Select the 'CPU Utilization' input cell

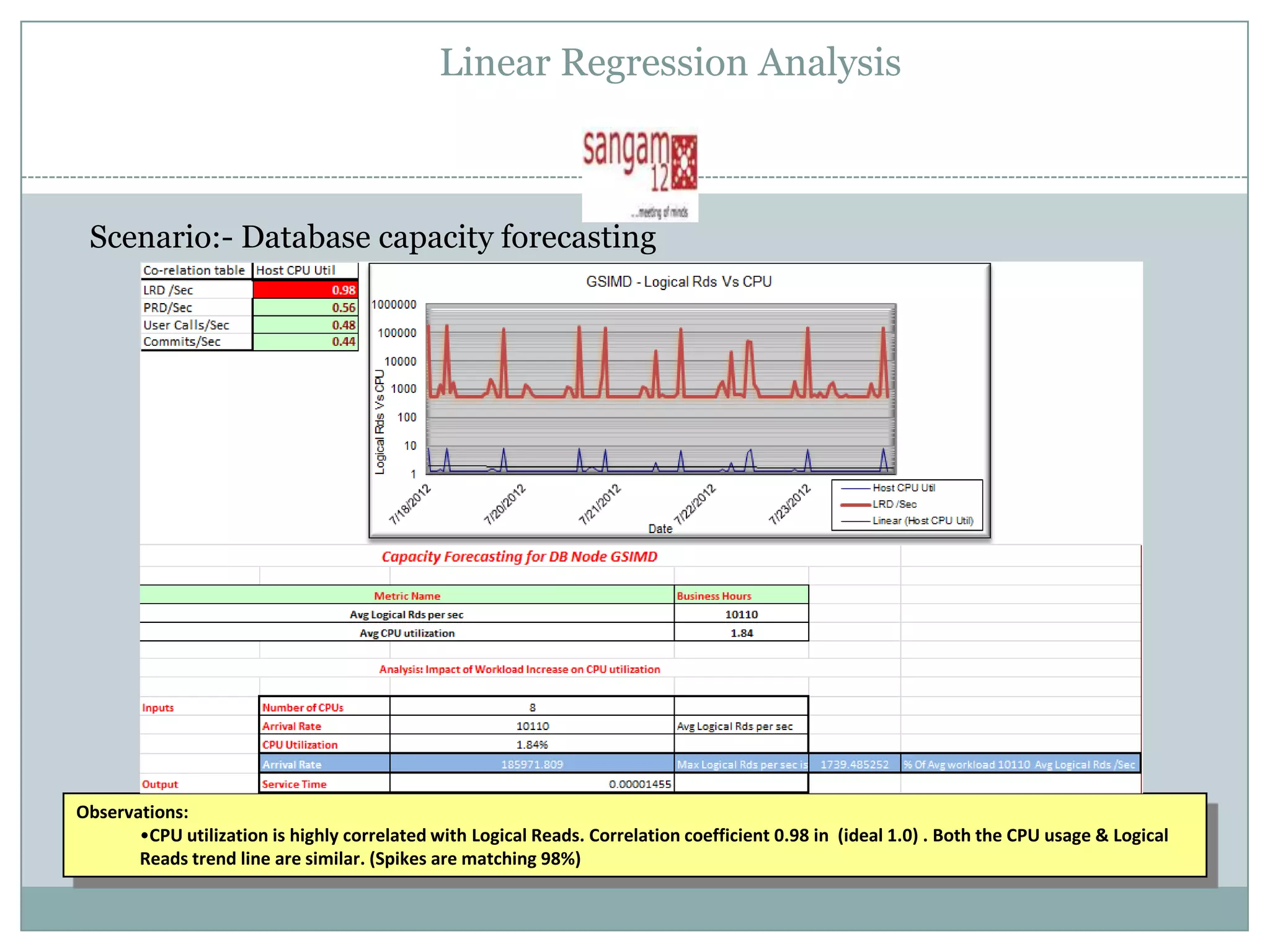pos(325,744)
